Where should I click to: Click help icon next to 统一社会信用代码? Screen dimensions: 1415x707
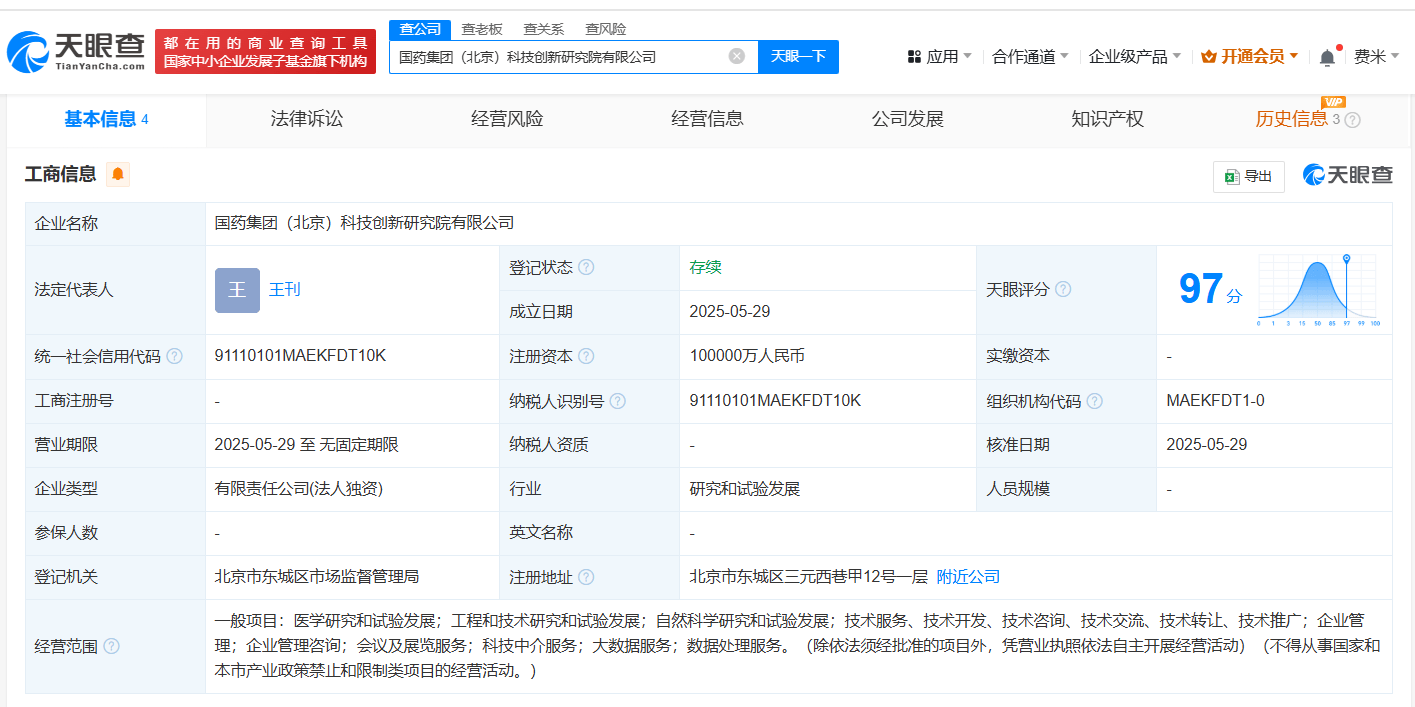(175, 357)
